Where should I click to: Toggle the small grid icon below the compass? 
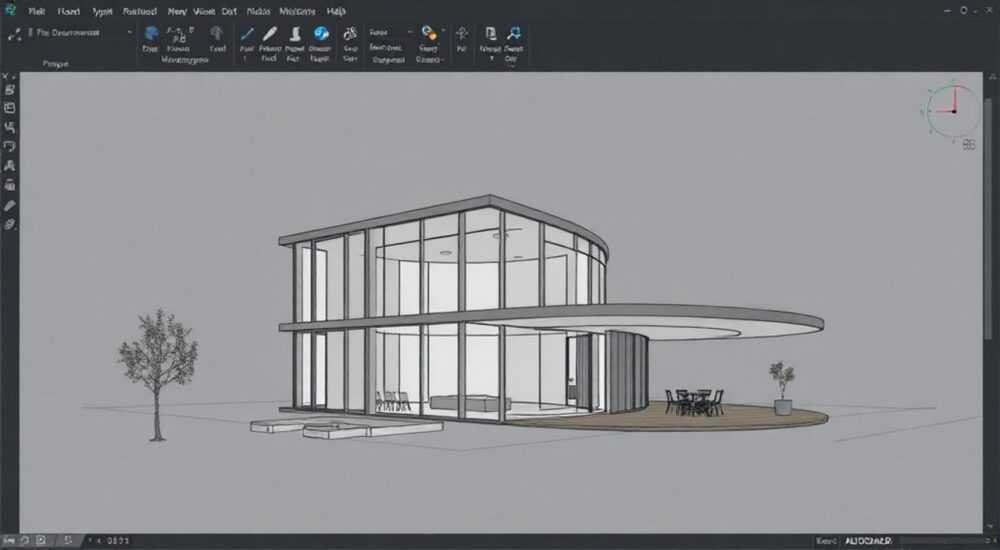pyautogui.click(x=969, y=145)
